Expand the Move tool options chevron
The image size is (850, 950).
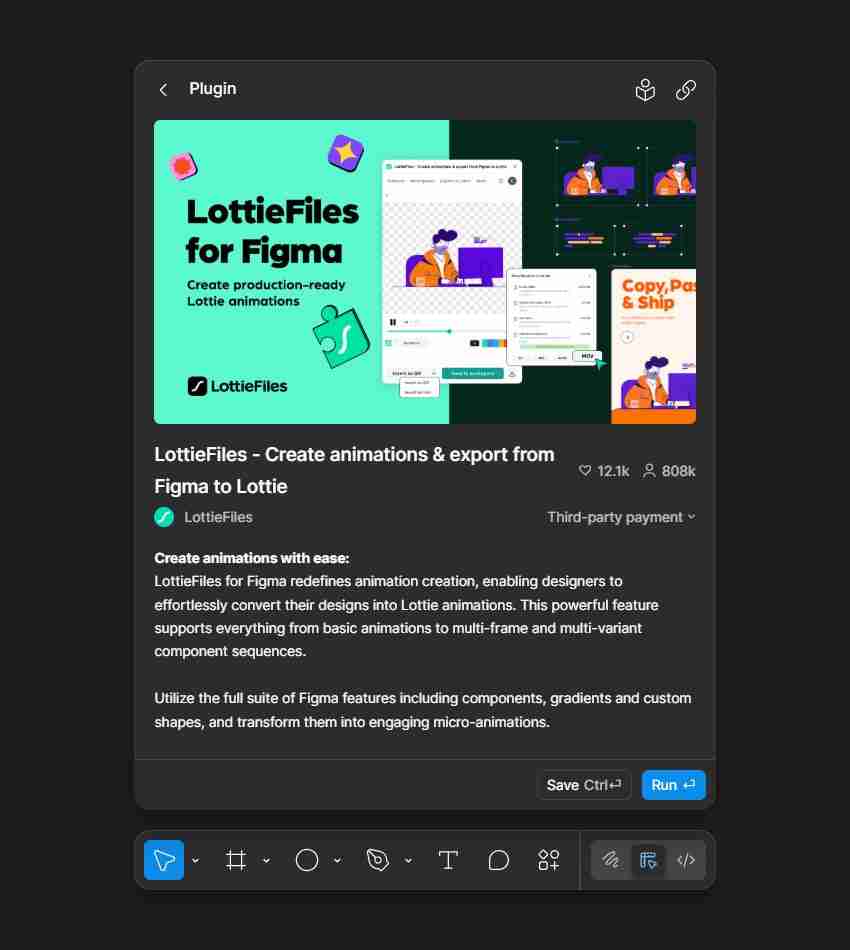pos(195,860)
